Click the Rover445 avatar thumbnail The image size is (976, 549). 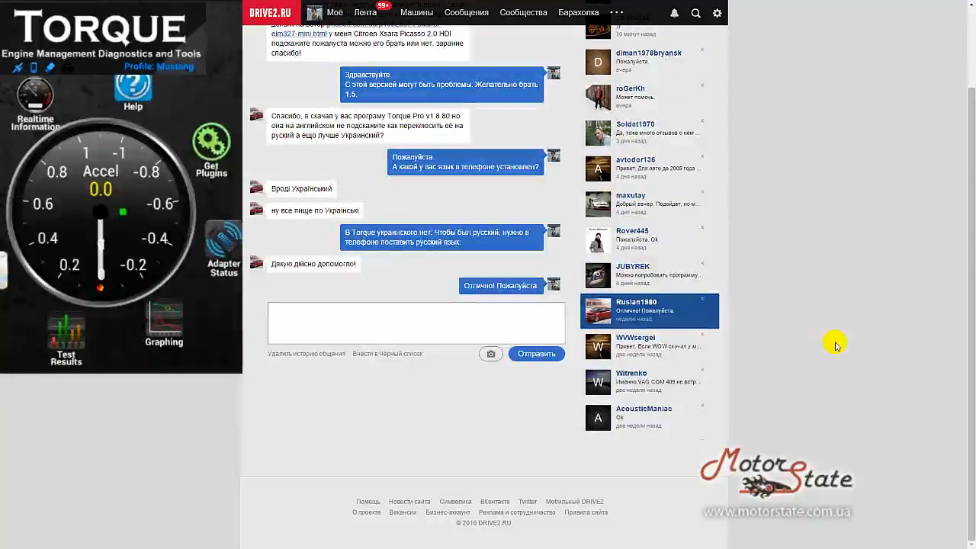pos(598,240)
